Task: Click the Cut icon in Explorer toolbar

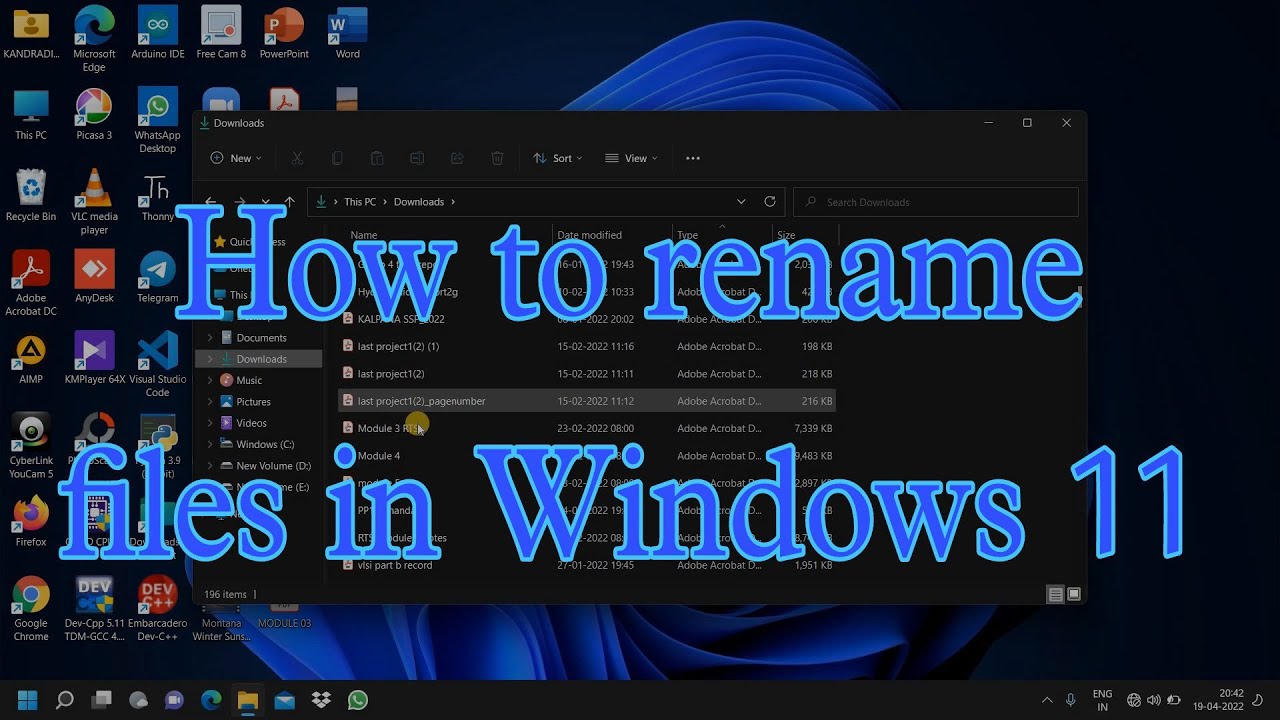Action: [297, 158]
